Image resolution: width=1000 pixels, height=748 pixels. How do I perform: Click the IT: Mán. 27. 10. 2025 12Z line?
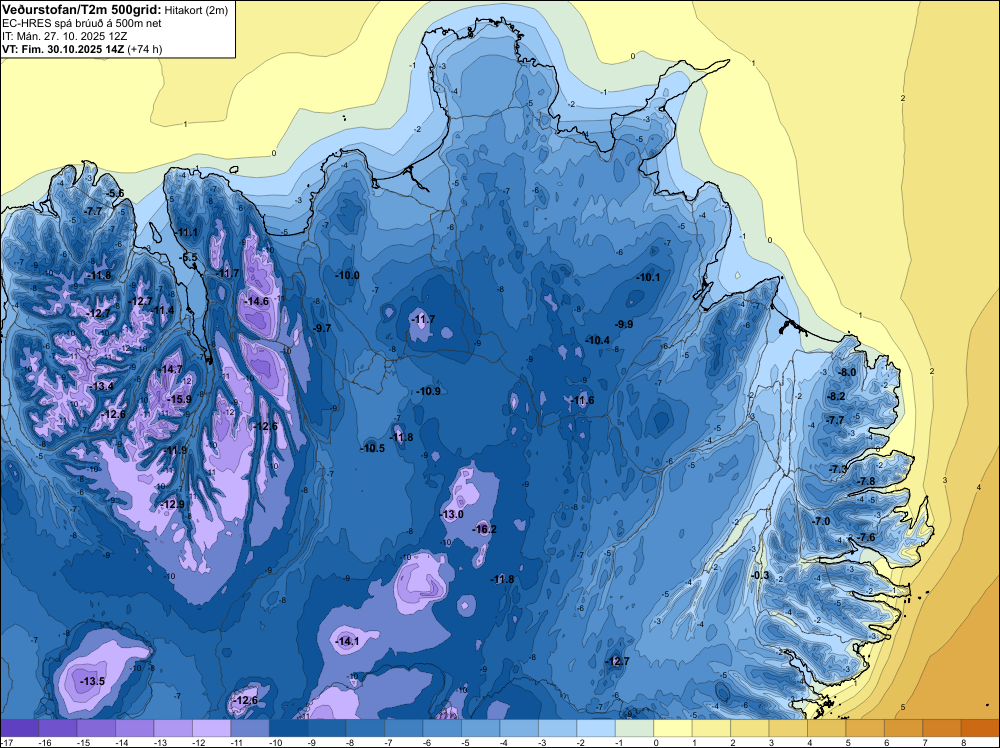(x=64, y=36)
